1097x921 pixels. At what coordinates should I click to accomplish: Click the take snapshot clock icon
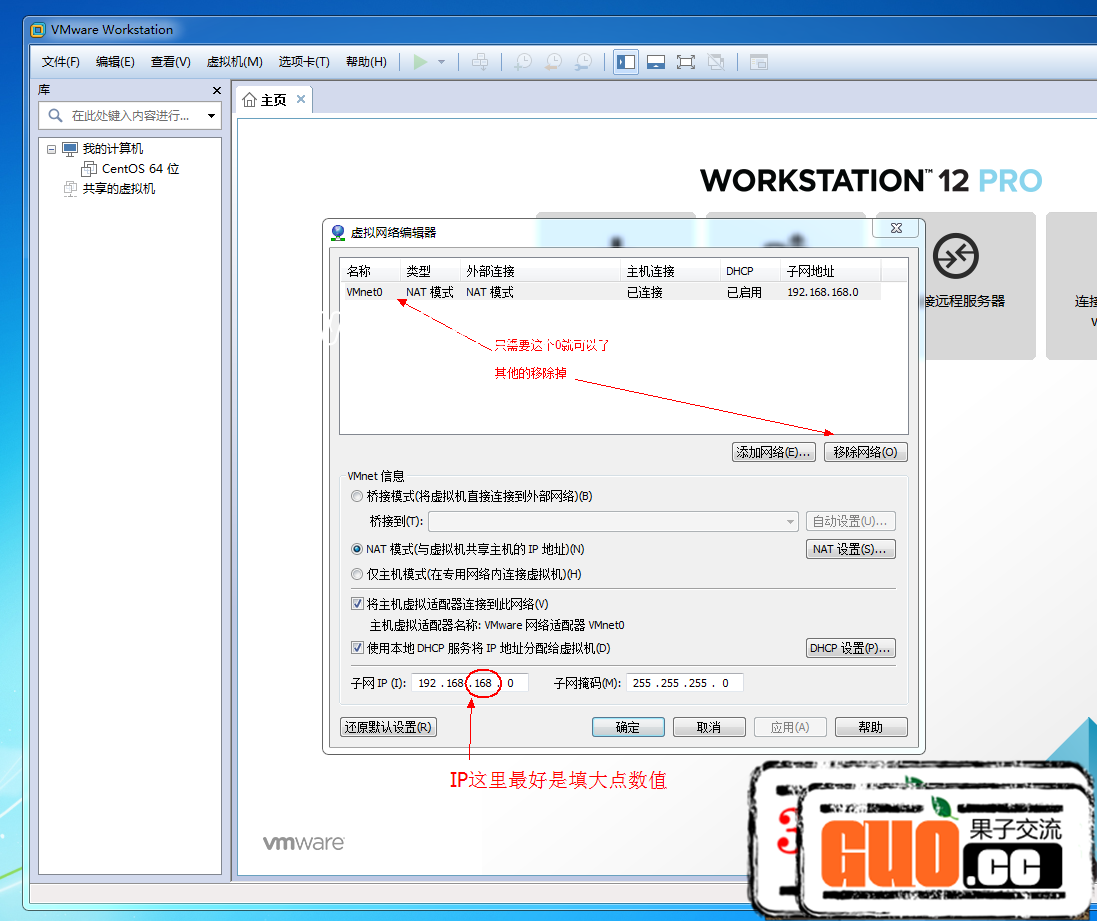click(x=523, y=62)
